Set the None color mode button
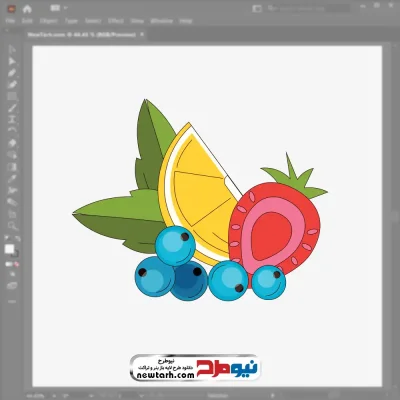The width and height of the screenshot is (400, 400). pyautogui.click(x=17, y=264)
